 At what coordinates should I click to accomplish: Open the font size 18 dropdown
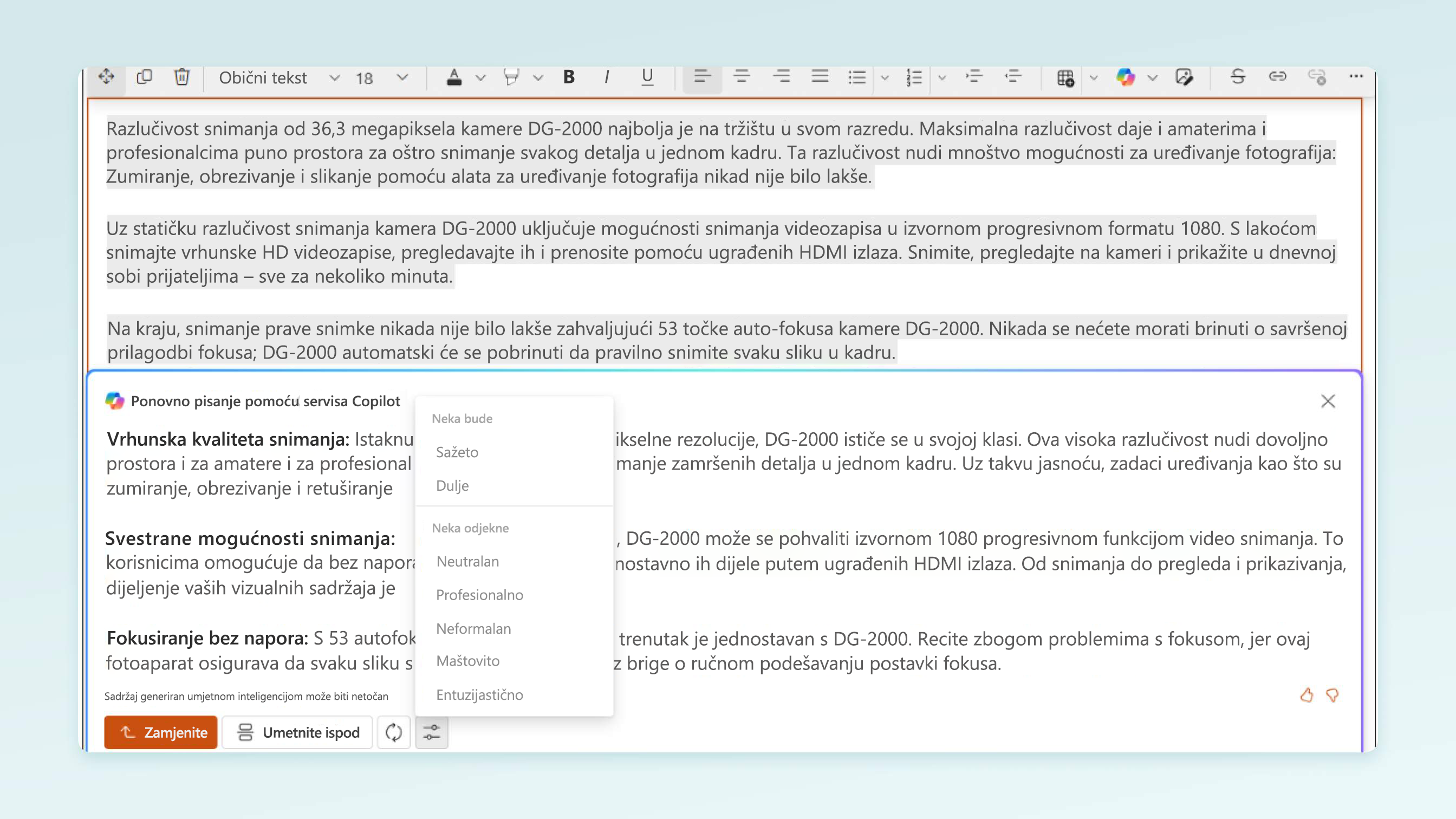(381, 77)
